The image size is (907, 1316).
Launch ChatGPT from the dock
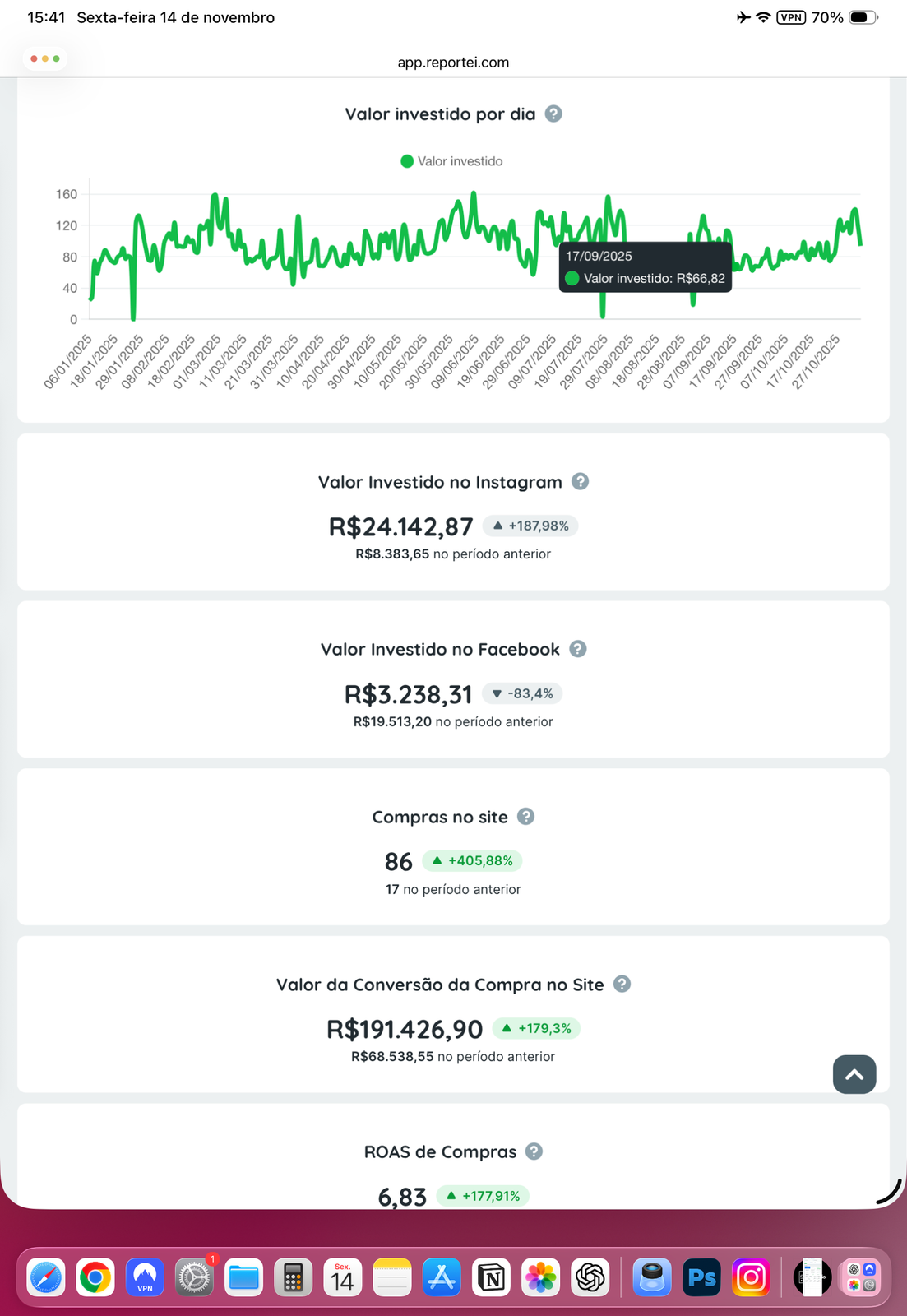click(x=590, y=1277)
